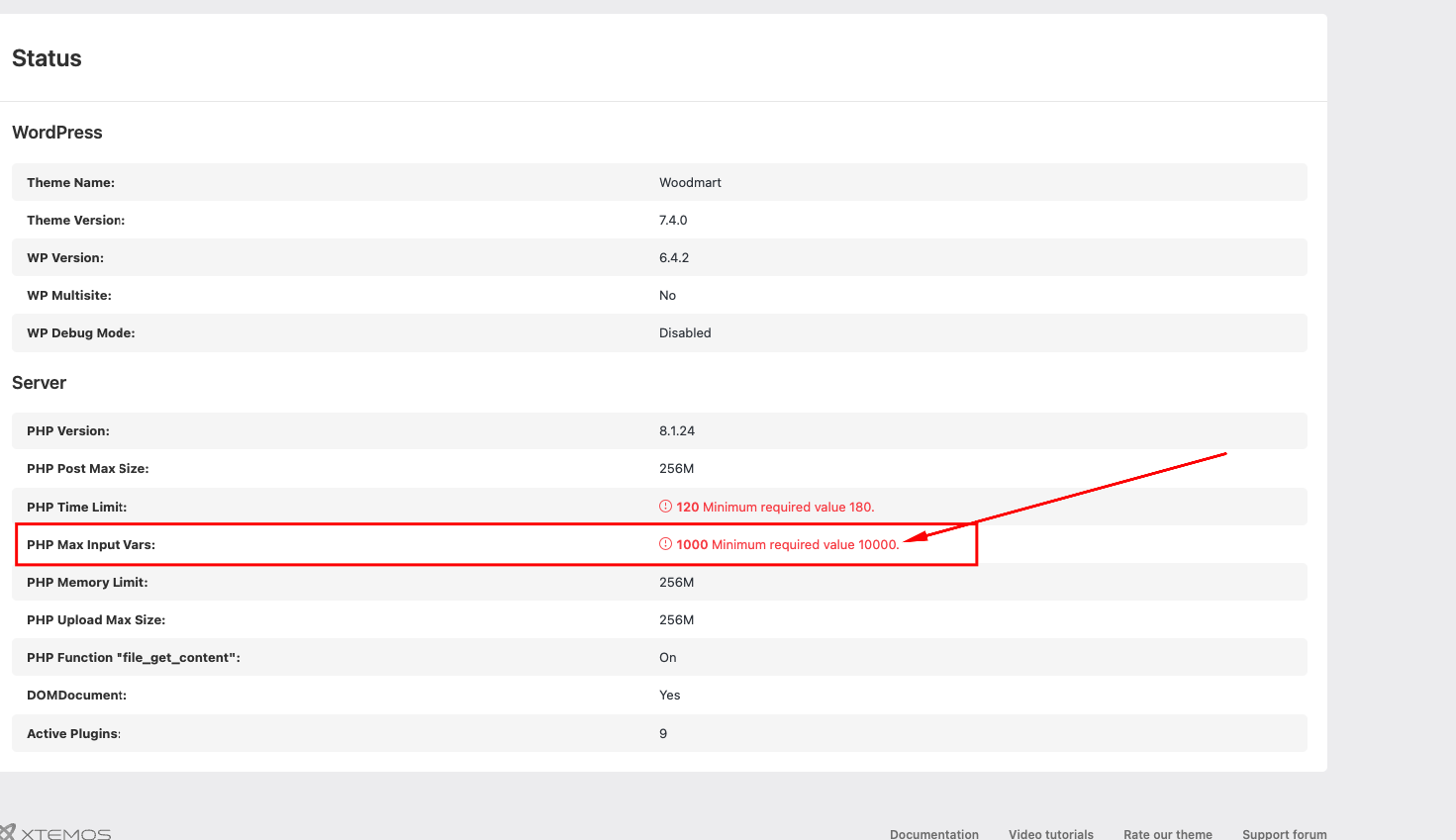Image resolution: width=1456 pixels, height=840 pixels.
Task: Select the DOMDocument value 'Yes'
Action: click(670, 696)
